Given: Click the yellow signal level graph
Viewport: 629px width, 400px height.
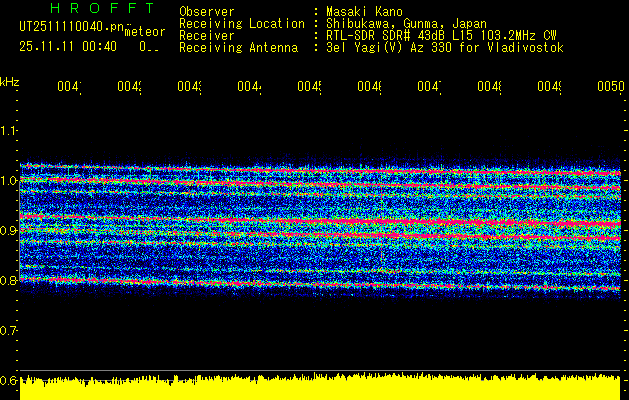Looking at the screenshot, I should click(x=320, y=388).
